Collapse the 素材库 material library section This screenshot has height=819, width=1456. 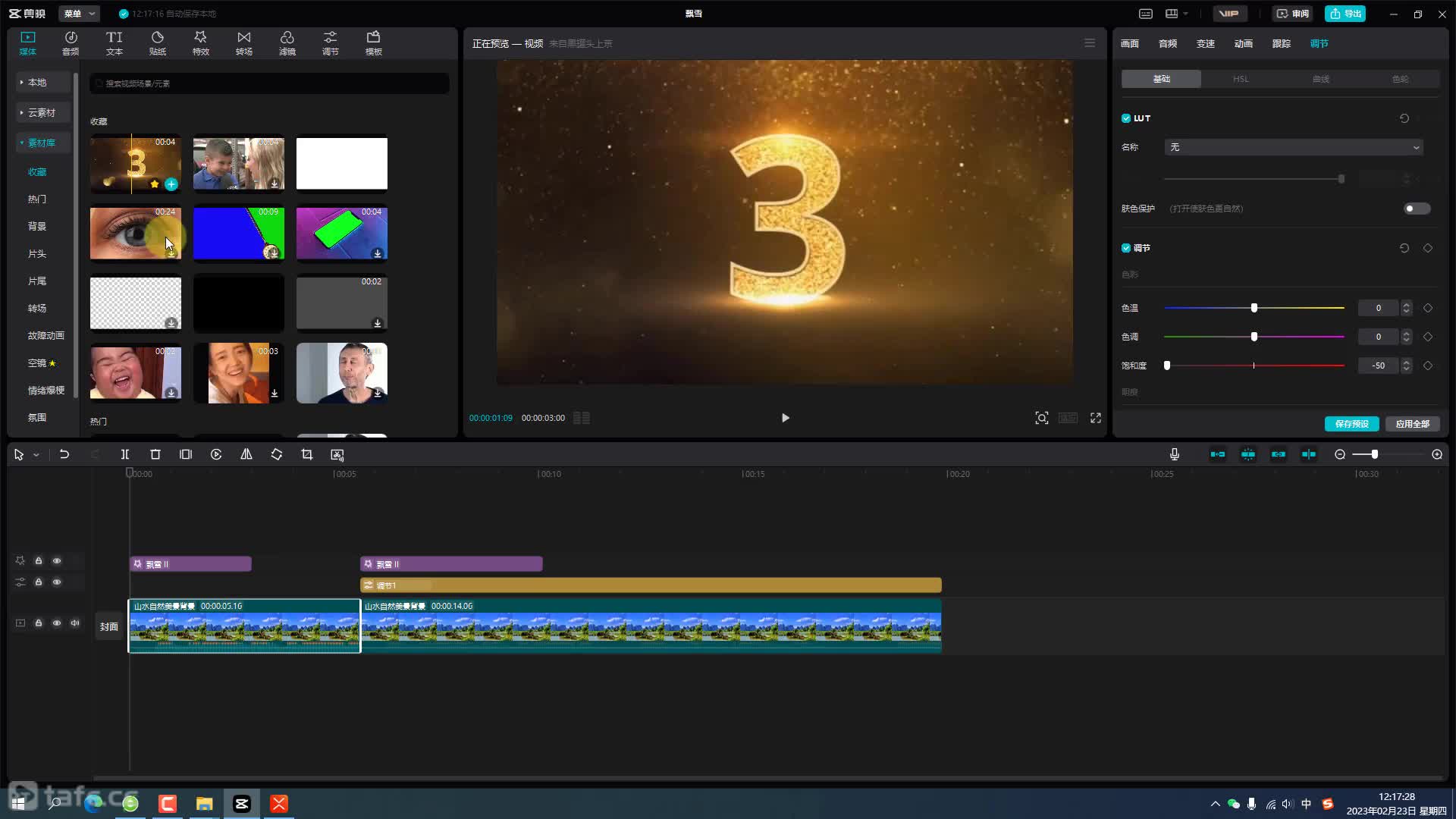pyautogui.click(x=43, y=143)
